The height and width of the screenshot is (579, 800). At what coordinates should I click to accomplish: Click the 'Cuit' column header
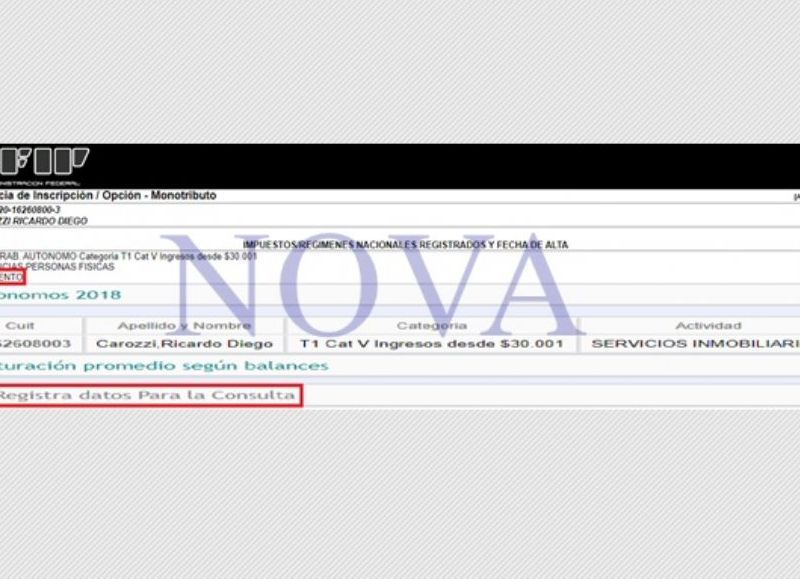click(x=20, y=325)
